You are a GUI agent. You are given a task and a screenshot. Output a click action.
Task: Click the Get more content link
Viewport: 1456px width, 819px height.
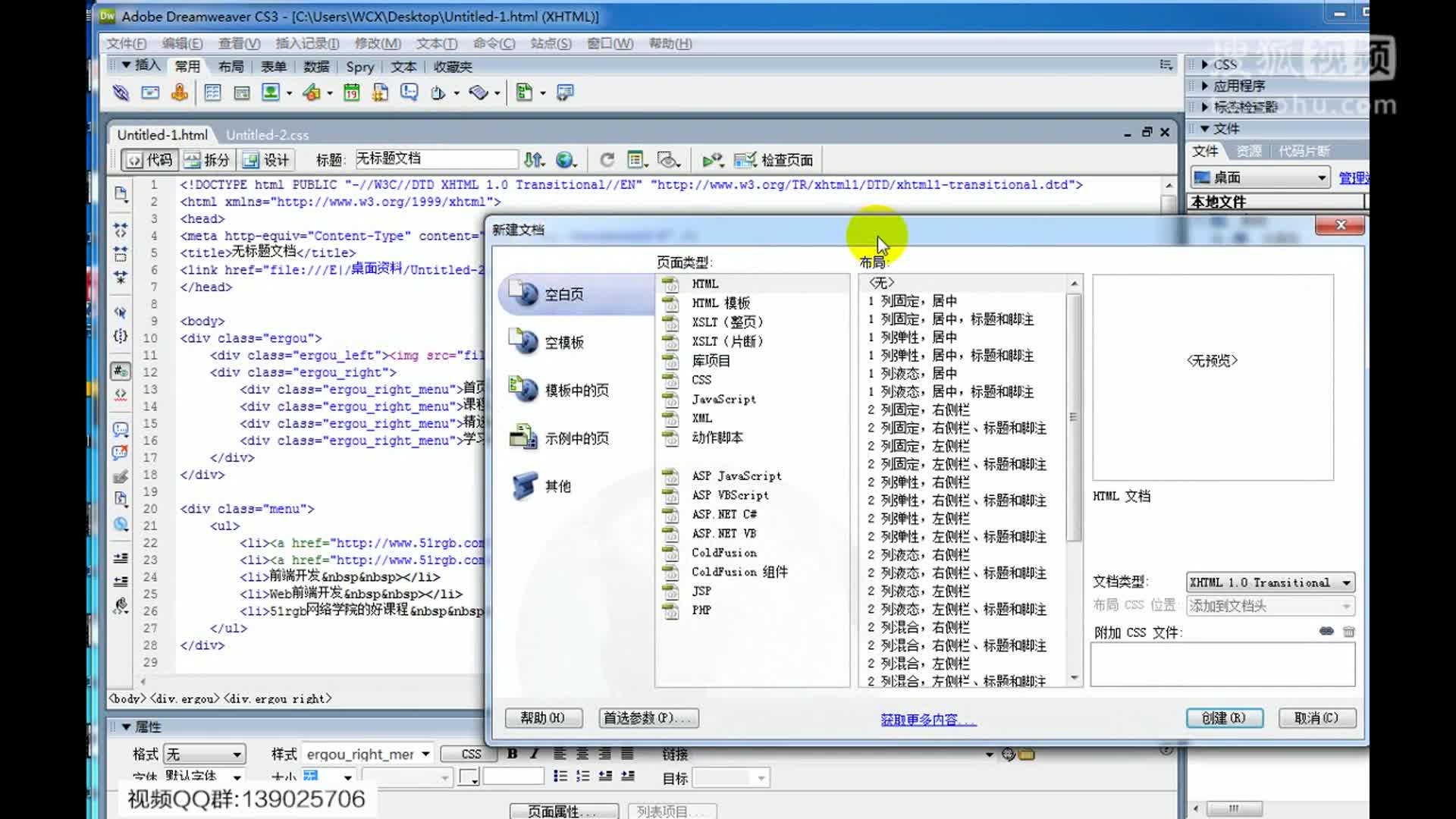[x=928, y=720]
